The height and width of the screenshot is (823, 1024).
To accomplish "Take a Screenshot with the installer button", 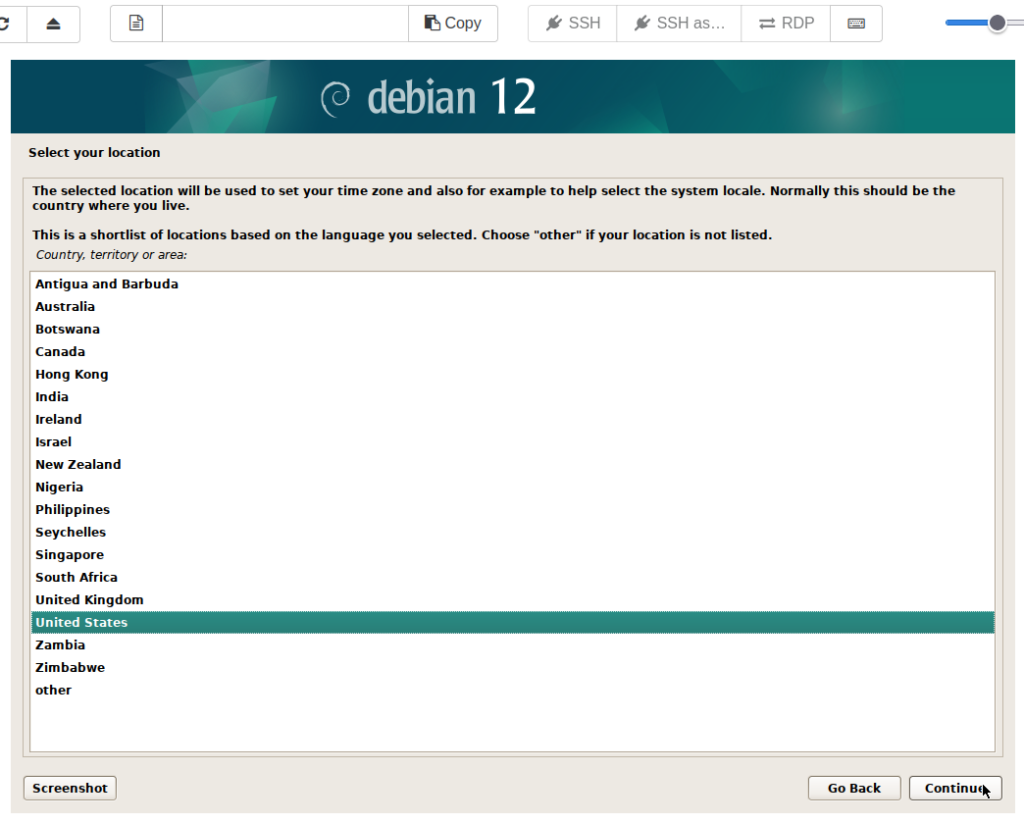I will tap(70, 788).
